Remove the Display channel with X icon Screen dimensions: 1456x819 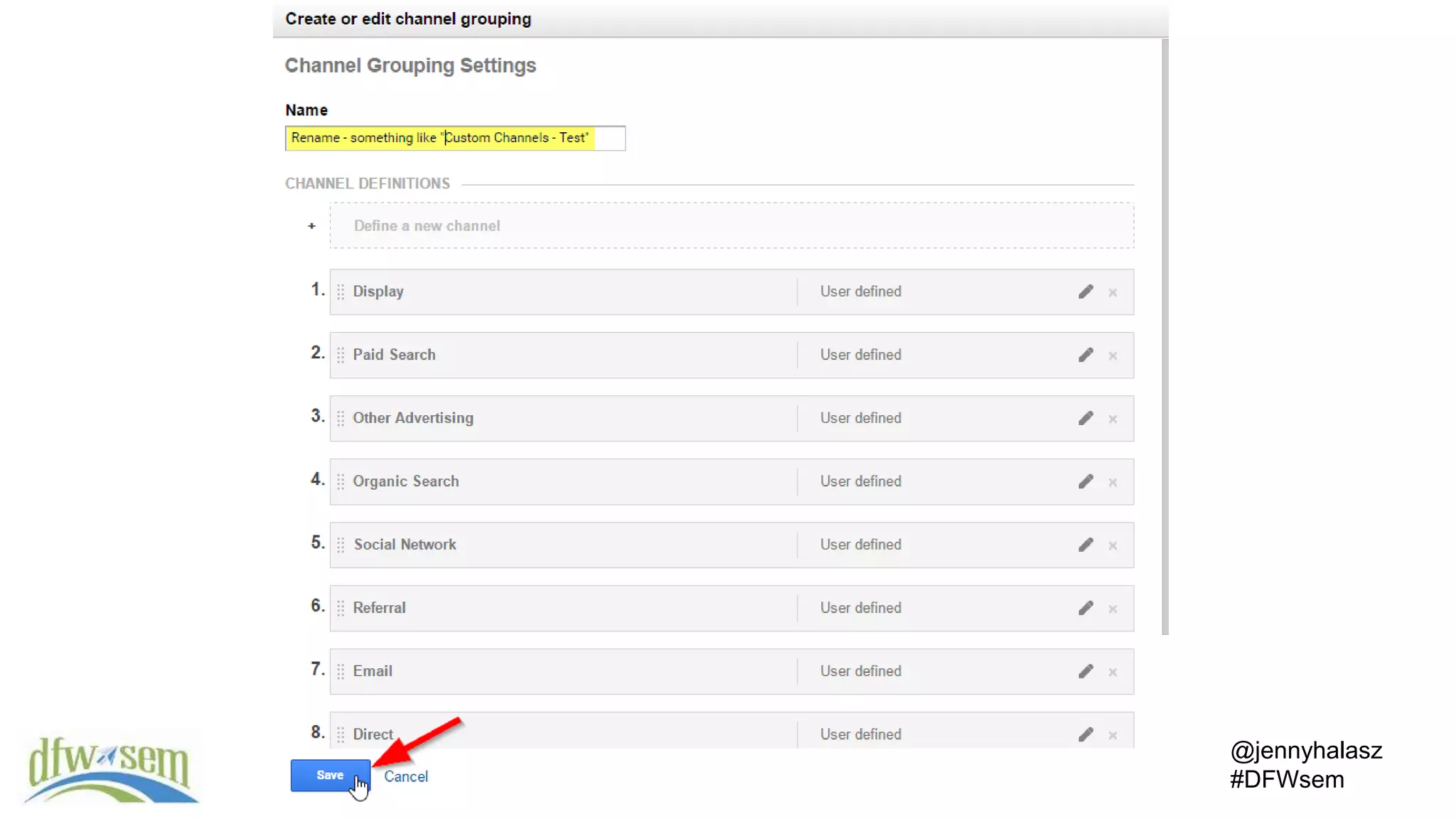tap(1113, 292)
